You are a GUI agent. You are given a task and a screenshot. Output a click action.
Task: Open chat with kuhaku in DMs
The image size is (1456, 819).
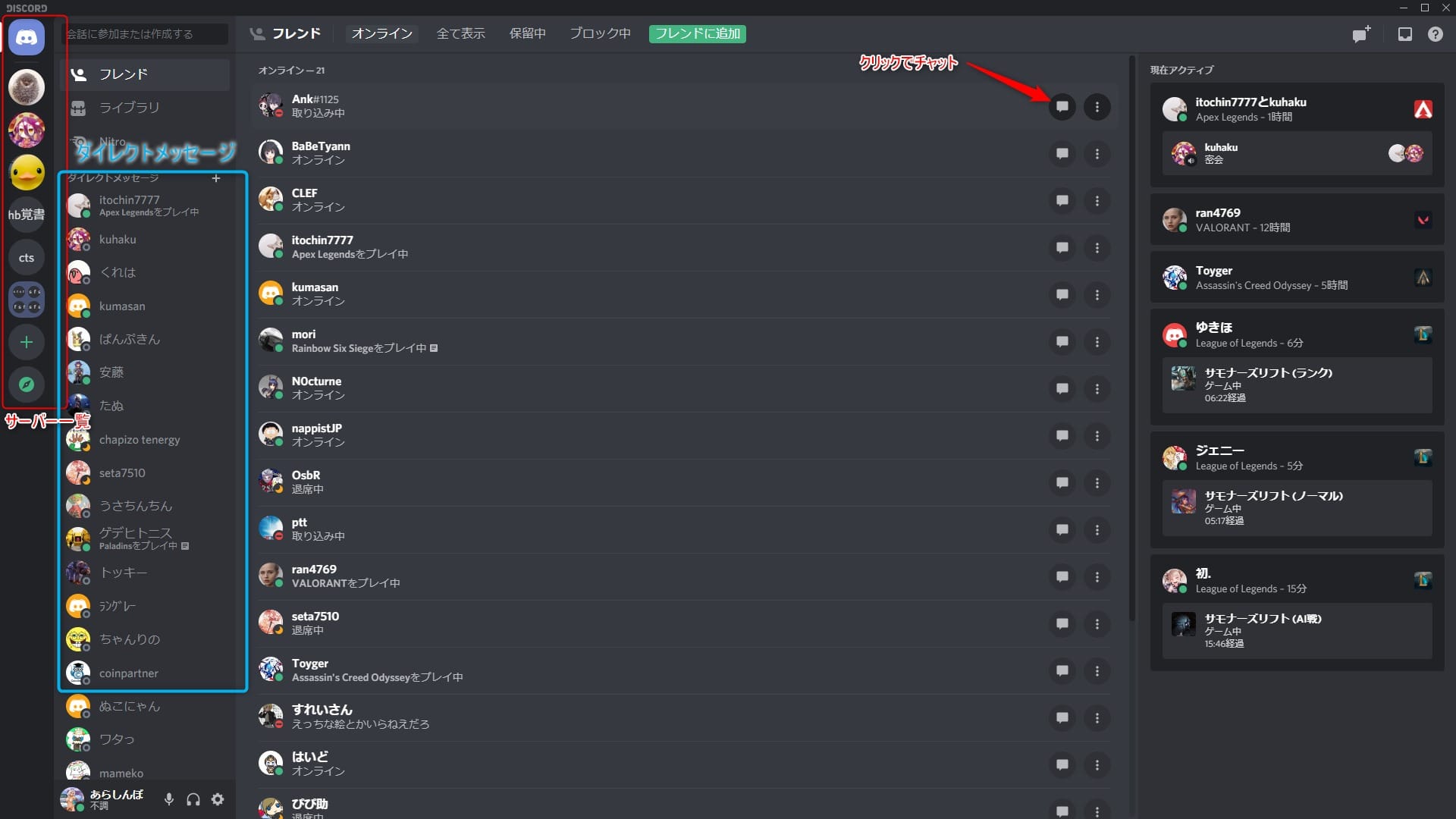pyautogui.click(x=117, y=238)
